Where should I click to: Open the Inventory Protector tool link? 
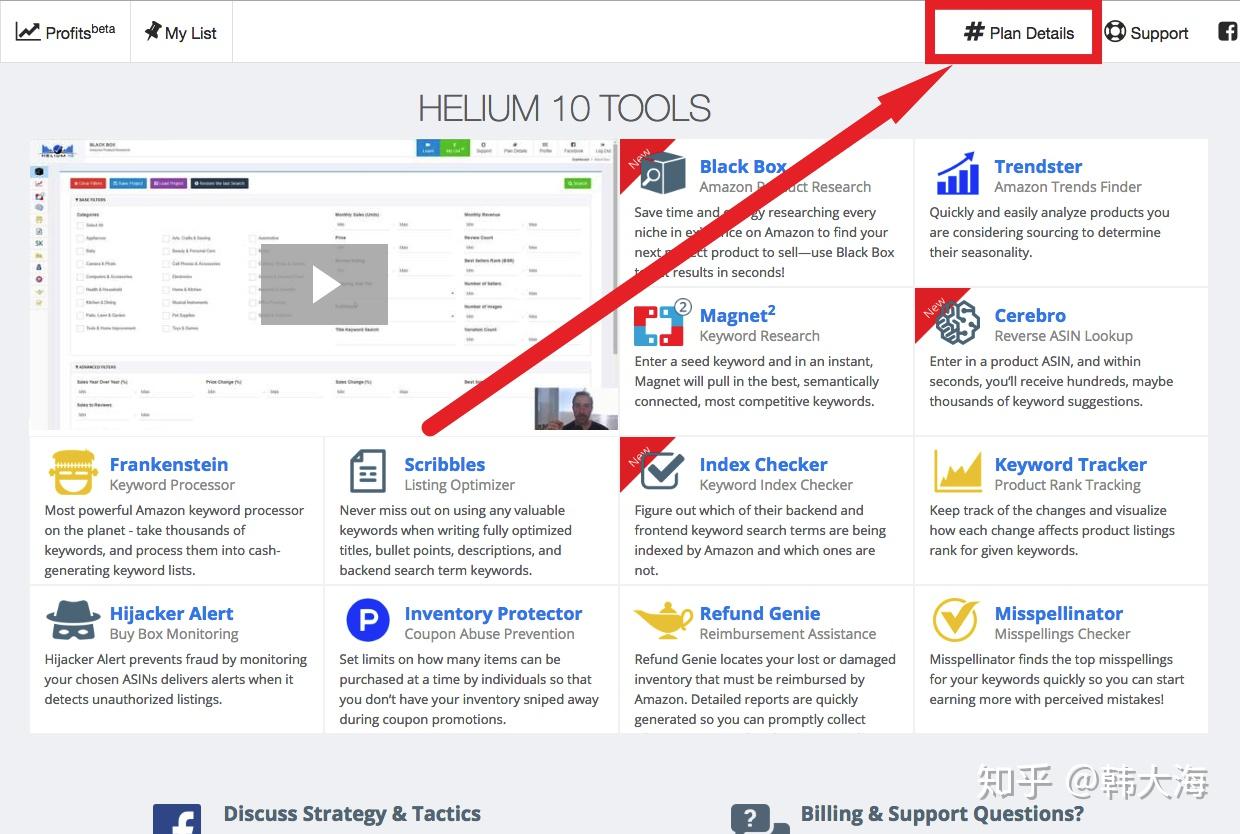tap(493, 613)
